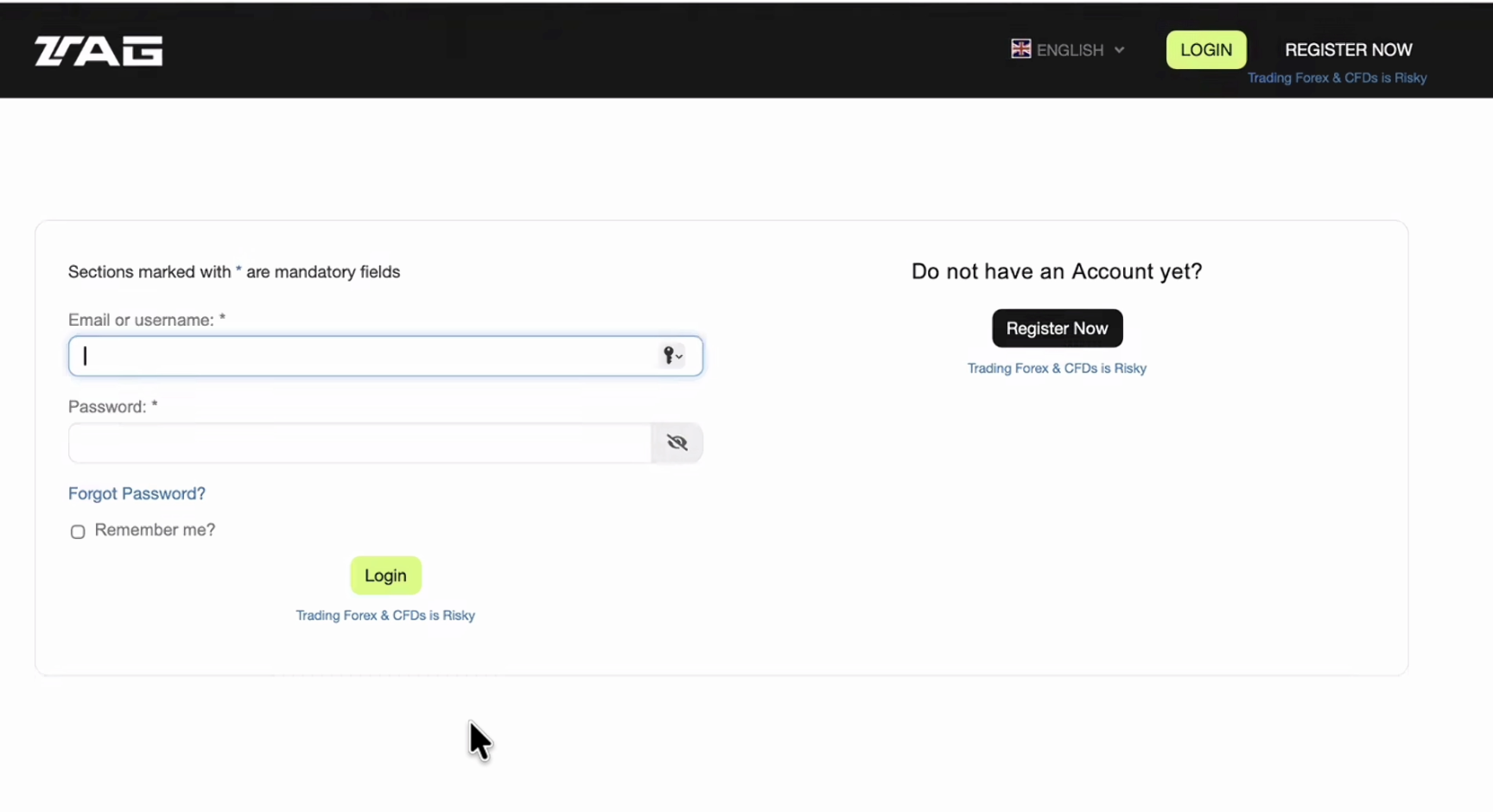
Task: Open the password manager key icon
Action: tap(672, 355)
